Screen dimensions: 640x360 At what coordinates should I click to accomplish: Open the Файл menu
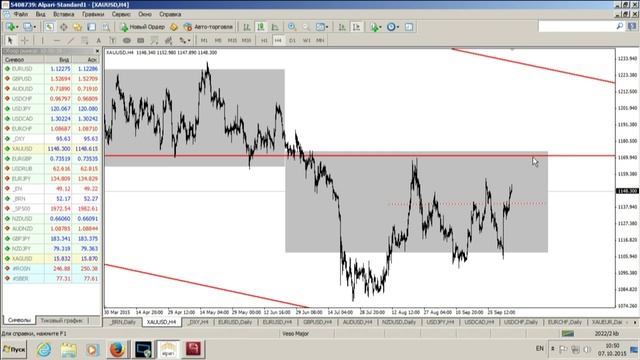(21, 14)
